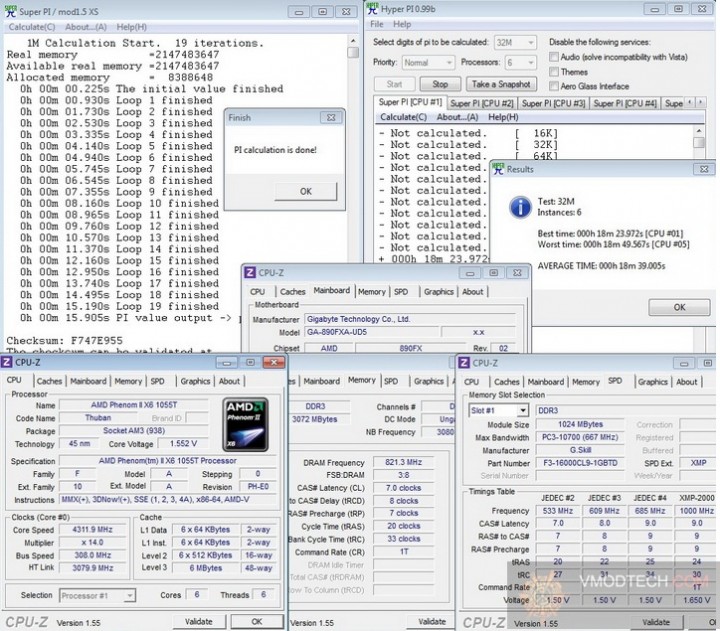The height and width of the screenshot is (631, 720).
Task: Click the Hyper PI title bar icon
Action: pyautogui.click(x=372, y=9)
